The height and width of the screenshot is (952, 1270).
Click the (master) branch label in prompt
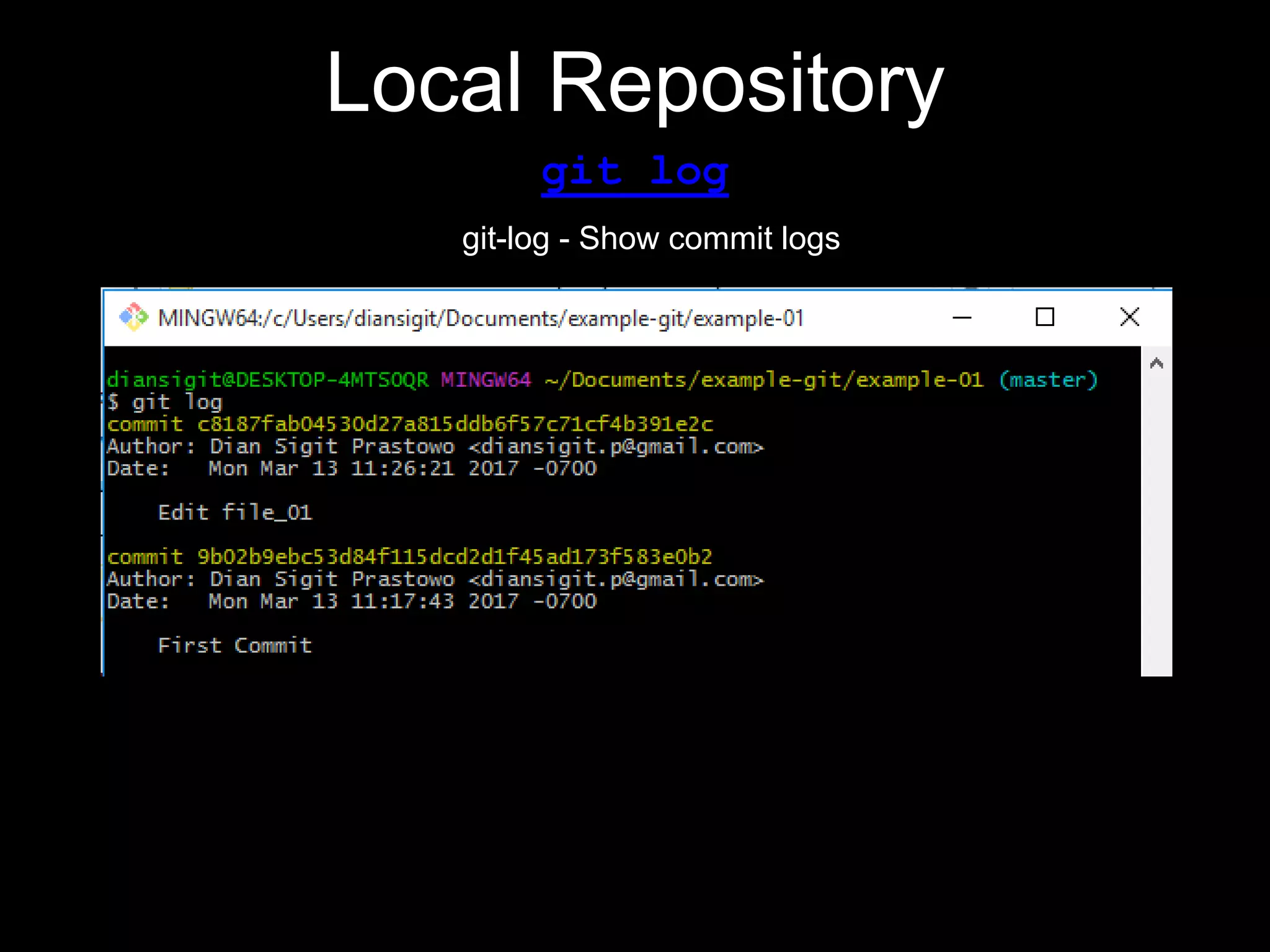pyautogui.click(x=1048, y=380)
